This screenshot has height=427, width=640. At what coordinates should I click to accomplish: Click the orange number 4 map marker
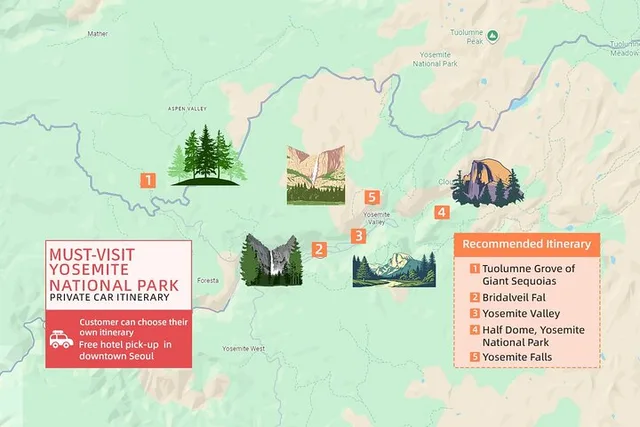(442, 212)
